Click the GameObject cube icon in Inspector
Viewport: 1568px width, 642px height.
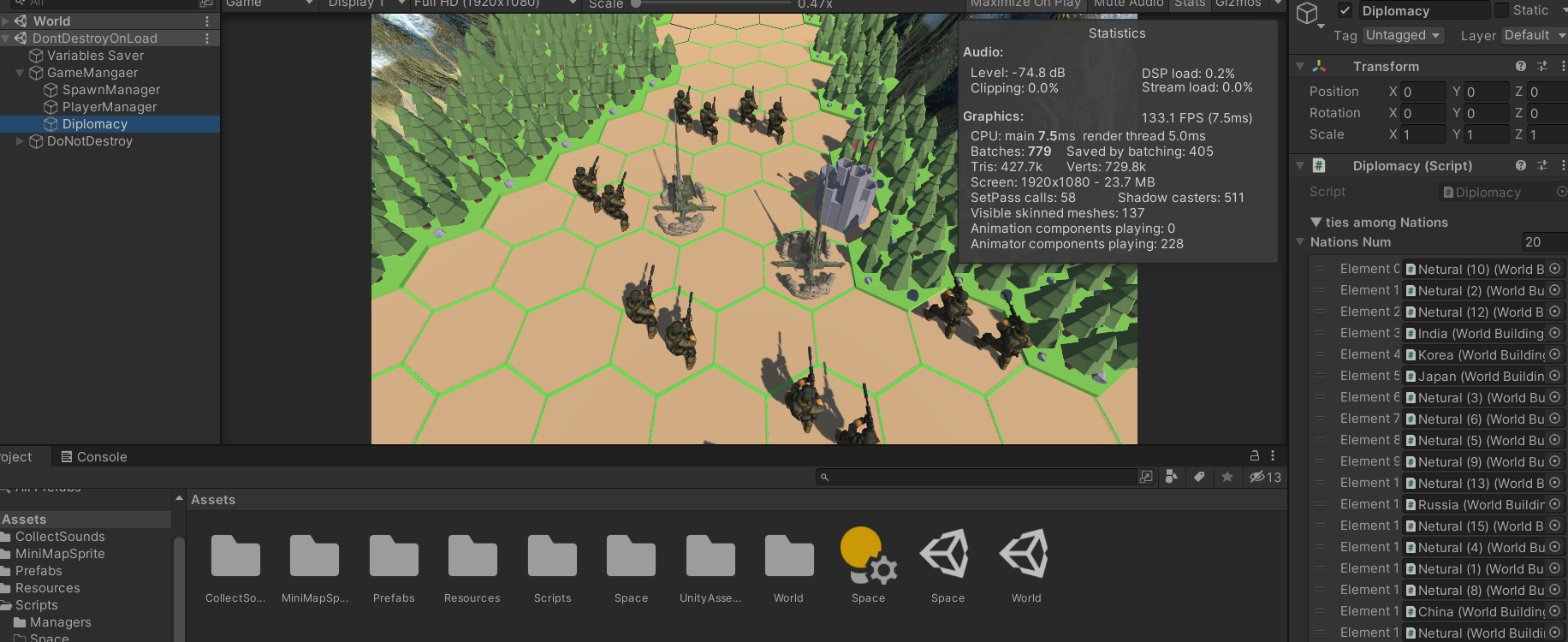[1308, 12]
